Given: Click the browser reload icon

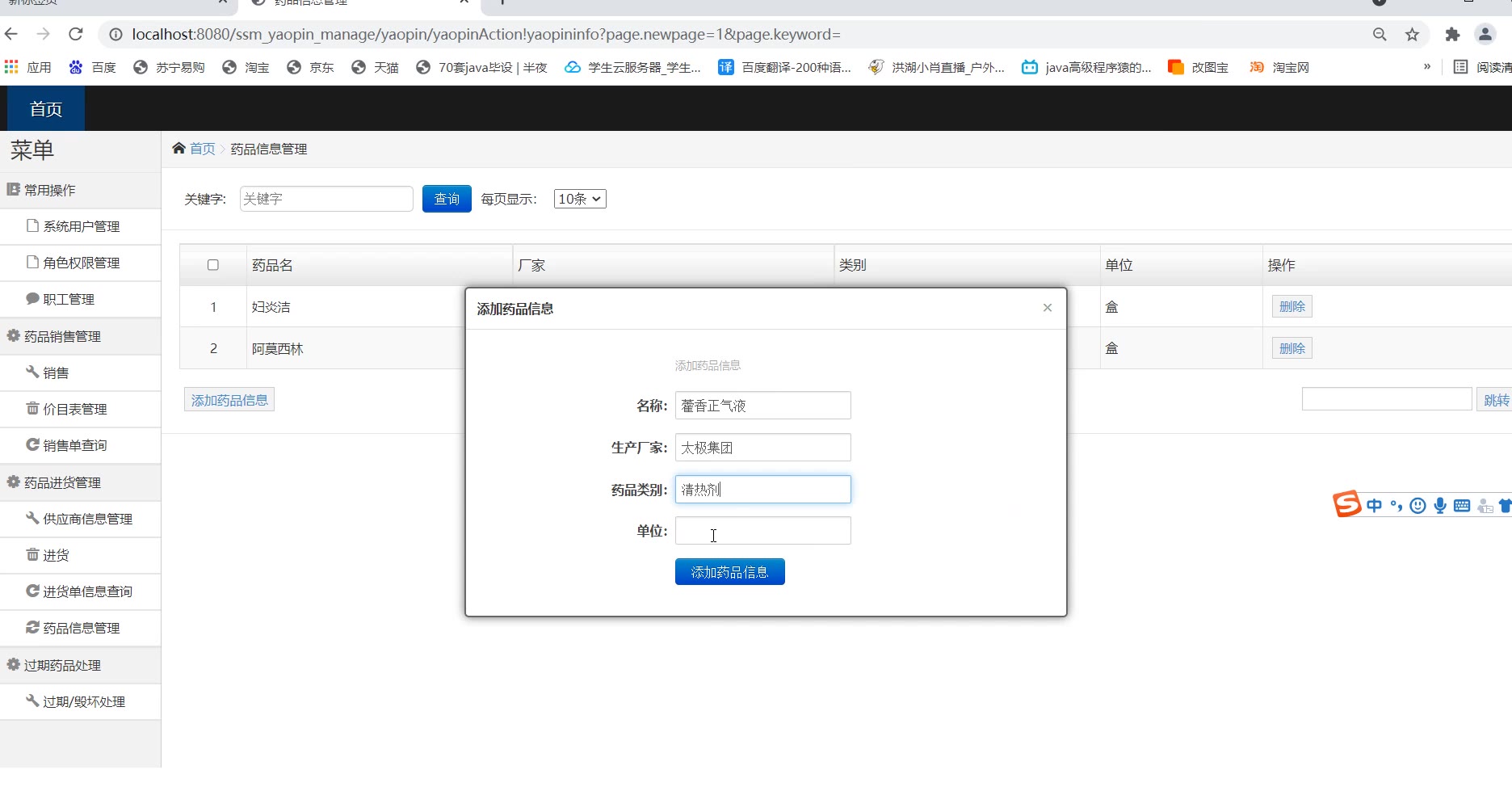Looking at the screenshot, I should [76, 34].
